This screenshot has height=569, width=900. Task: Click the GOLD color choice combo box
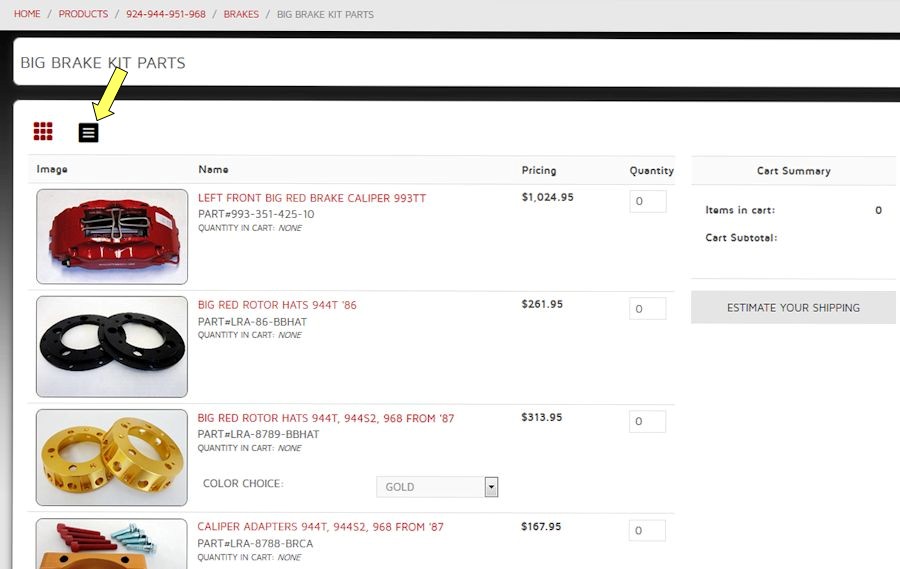coord(430,487)
